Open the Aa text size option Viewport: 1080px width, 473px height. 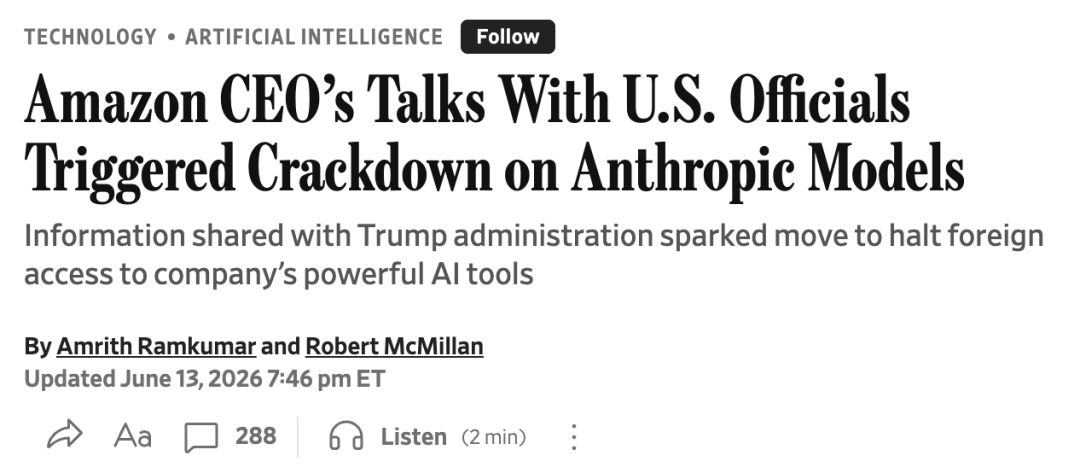pyautogui.click(x=132, y=436)
